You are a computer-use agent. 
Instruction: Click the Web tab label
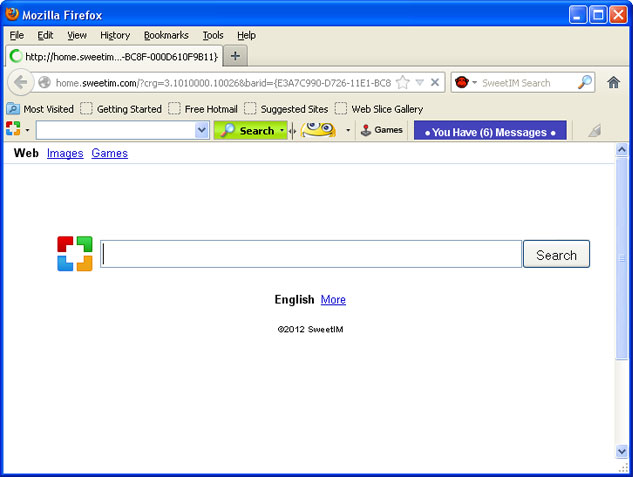26,153
